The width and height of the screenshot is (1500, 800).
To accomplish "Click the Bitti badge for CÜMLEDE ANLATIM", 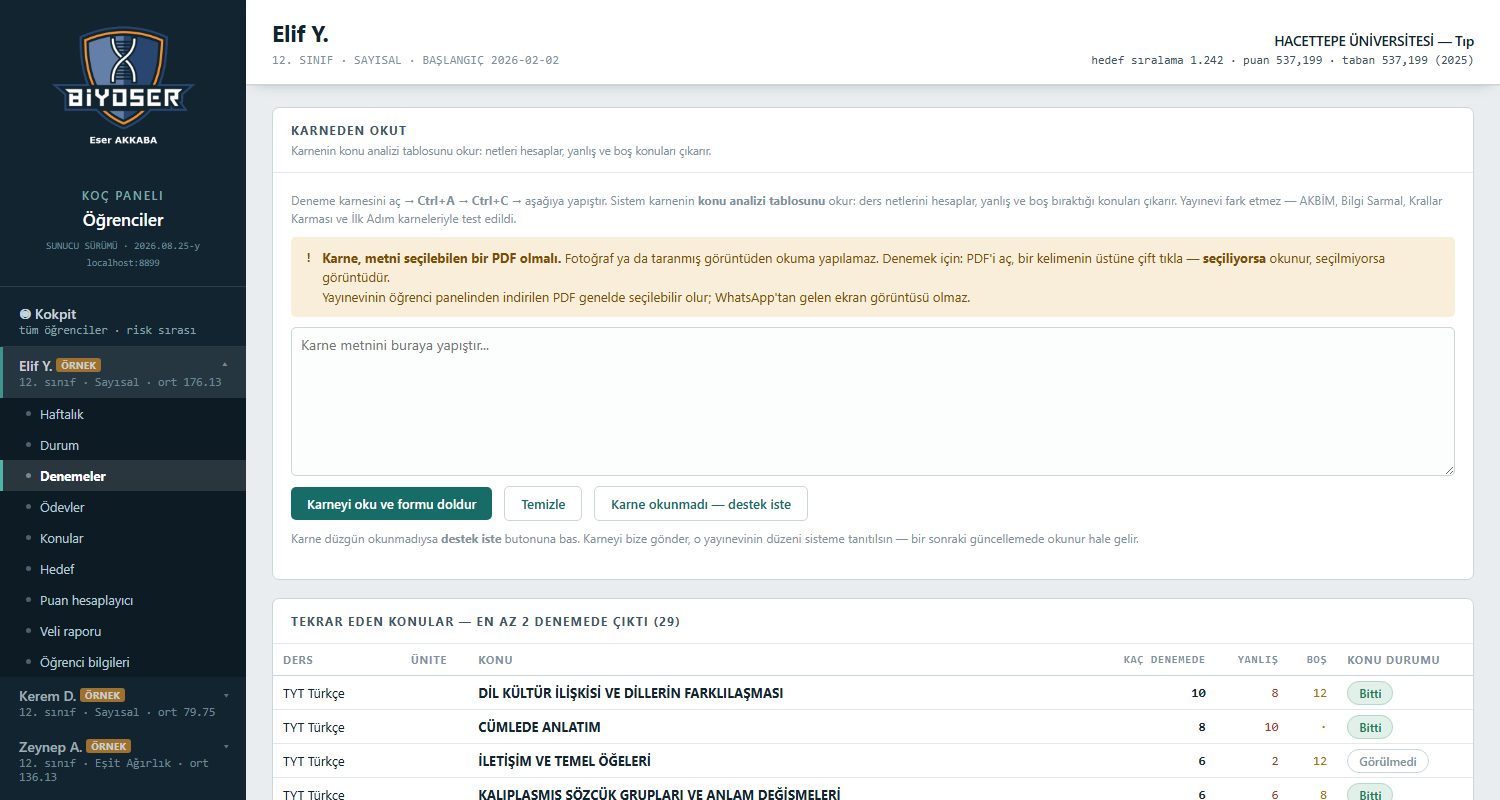I will coord(1370,727).
